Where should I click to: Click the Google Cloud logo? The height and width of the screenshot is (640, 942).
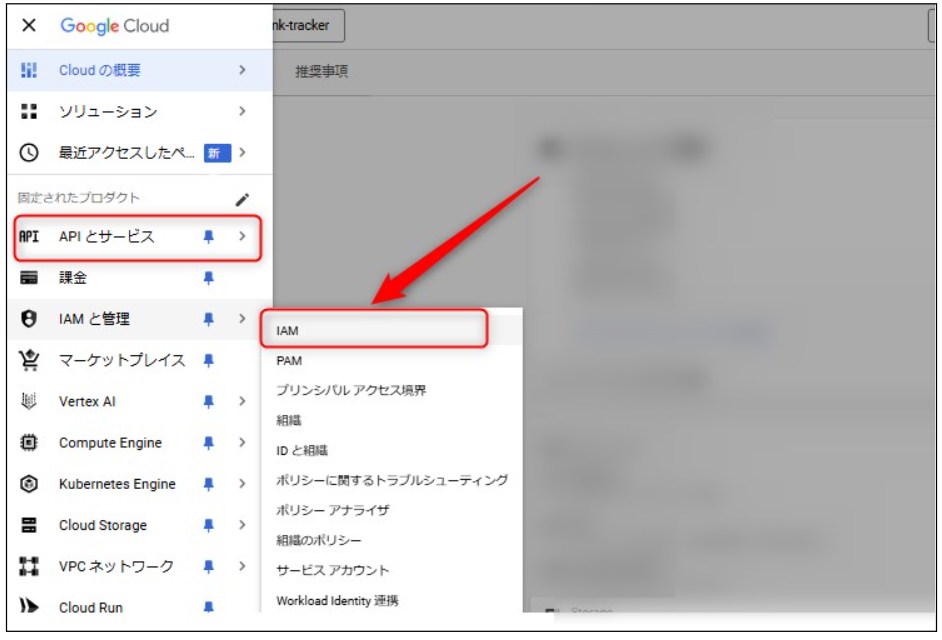point(115,26)
